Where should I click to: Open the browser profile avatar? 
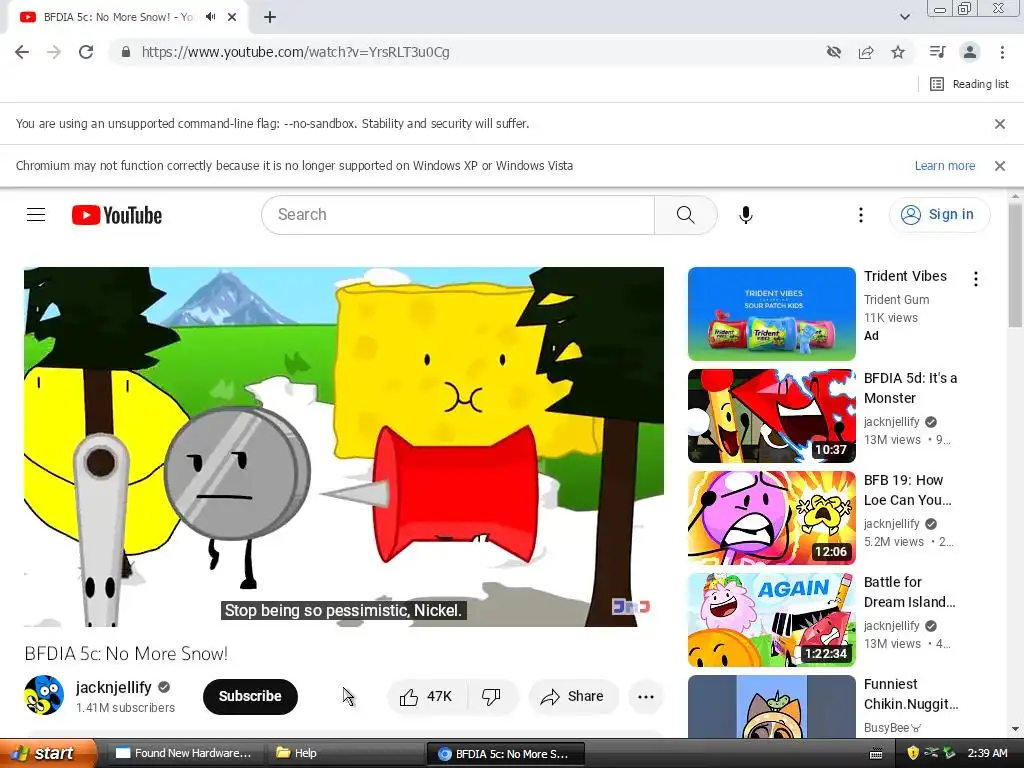(x=970, y=52)
